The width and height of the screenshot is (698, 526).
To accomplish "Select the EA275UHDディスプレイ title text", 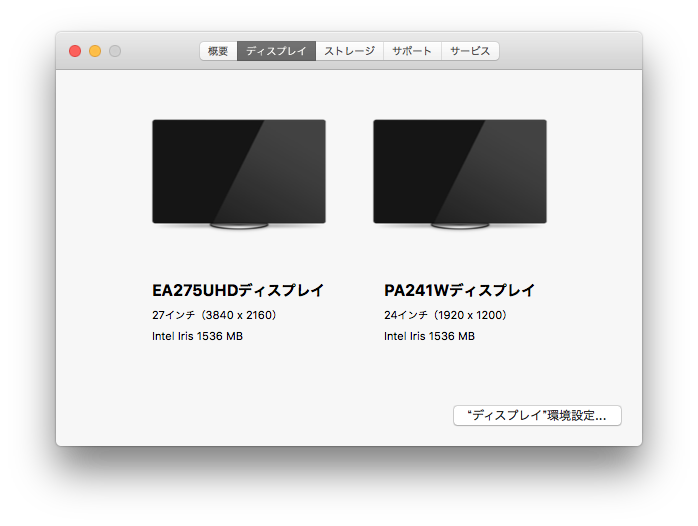I will tap(238, 290).
